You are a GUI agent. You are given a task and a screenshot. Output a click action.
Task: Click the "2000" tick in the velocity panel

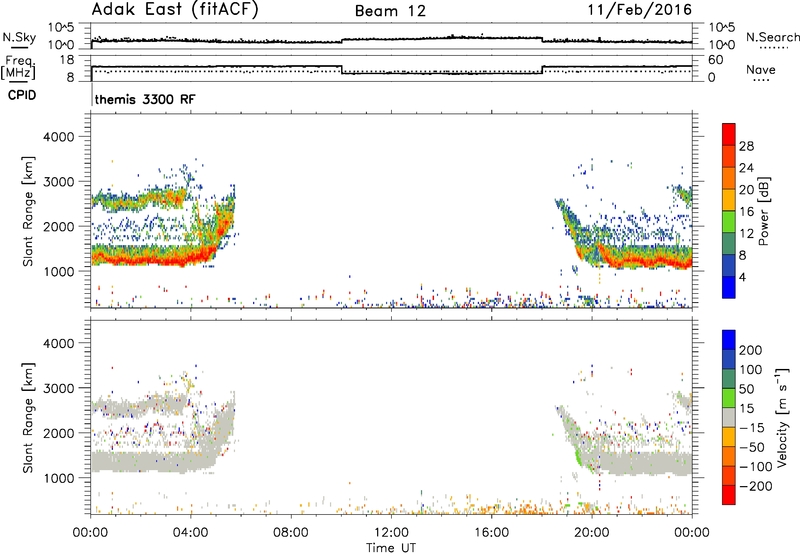pyautogui.click(x=59, y=433)
